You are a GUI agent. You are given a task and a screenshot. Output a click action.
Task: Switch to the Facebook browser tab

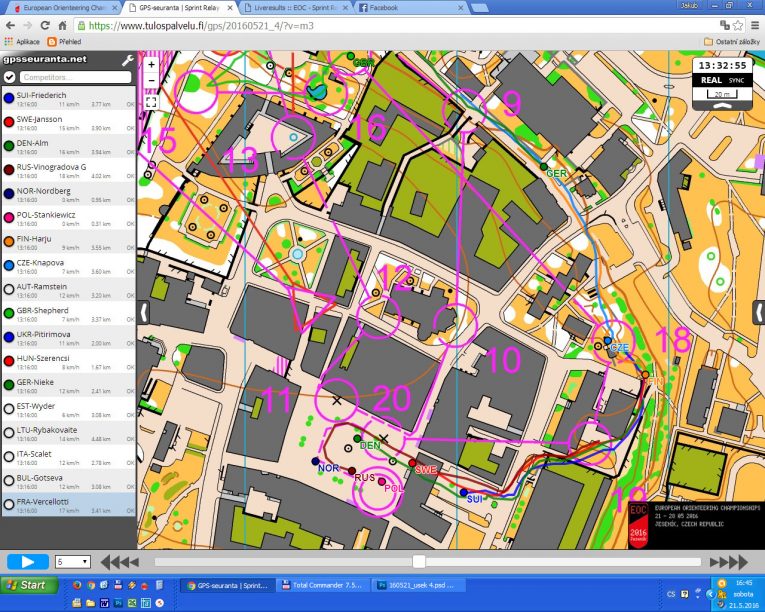(413, 8)
